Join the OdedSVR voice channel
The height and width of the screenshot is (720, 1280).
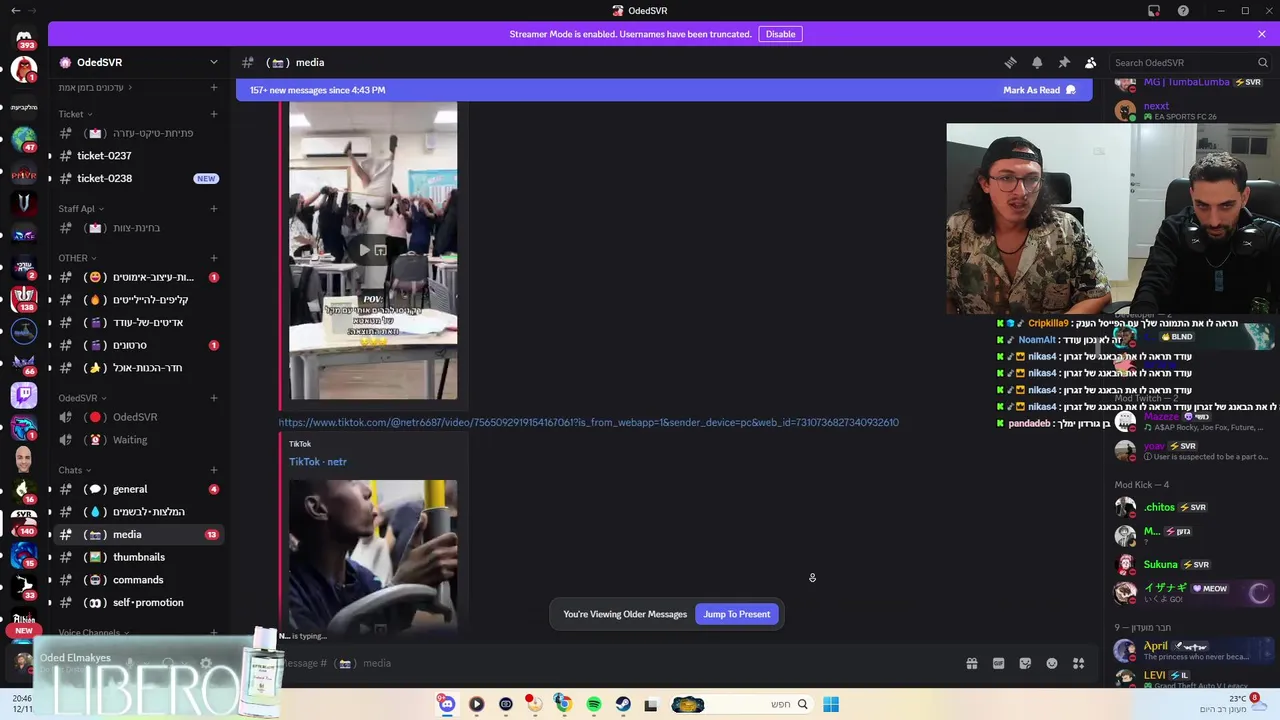(x=138, y=417)
